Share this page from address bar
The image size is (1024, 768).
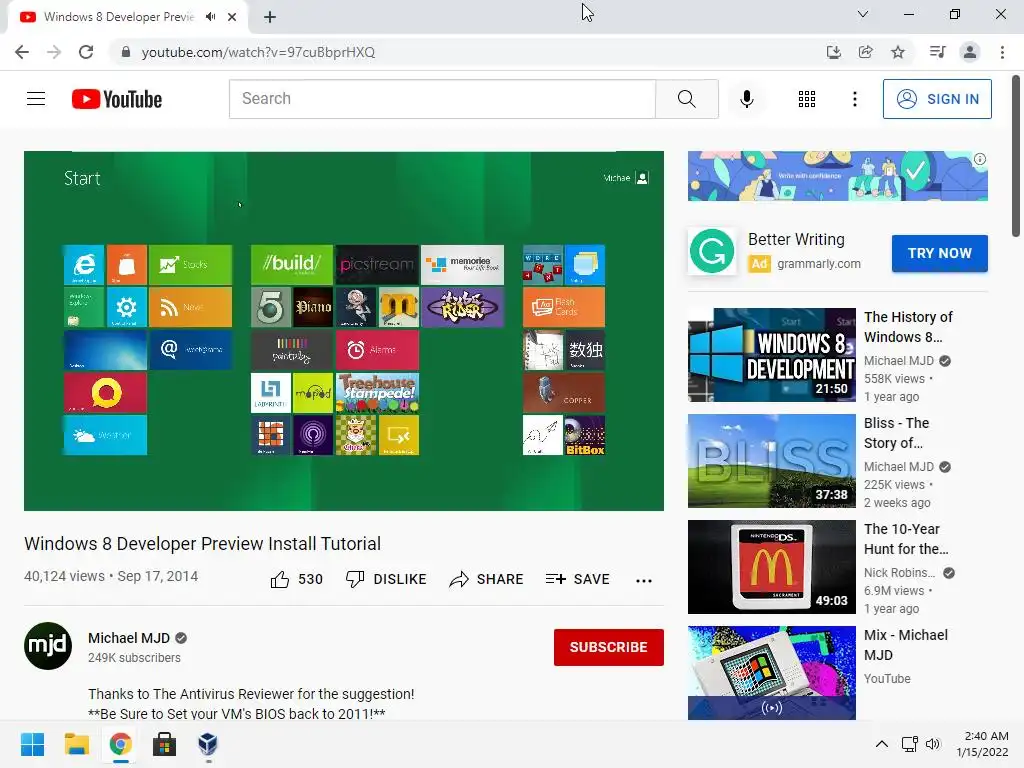tap(865, 52)
